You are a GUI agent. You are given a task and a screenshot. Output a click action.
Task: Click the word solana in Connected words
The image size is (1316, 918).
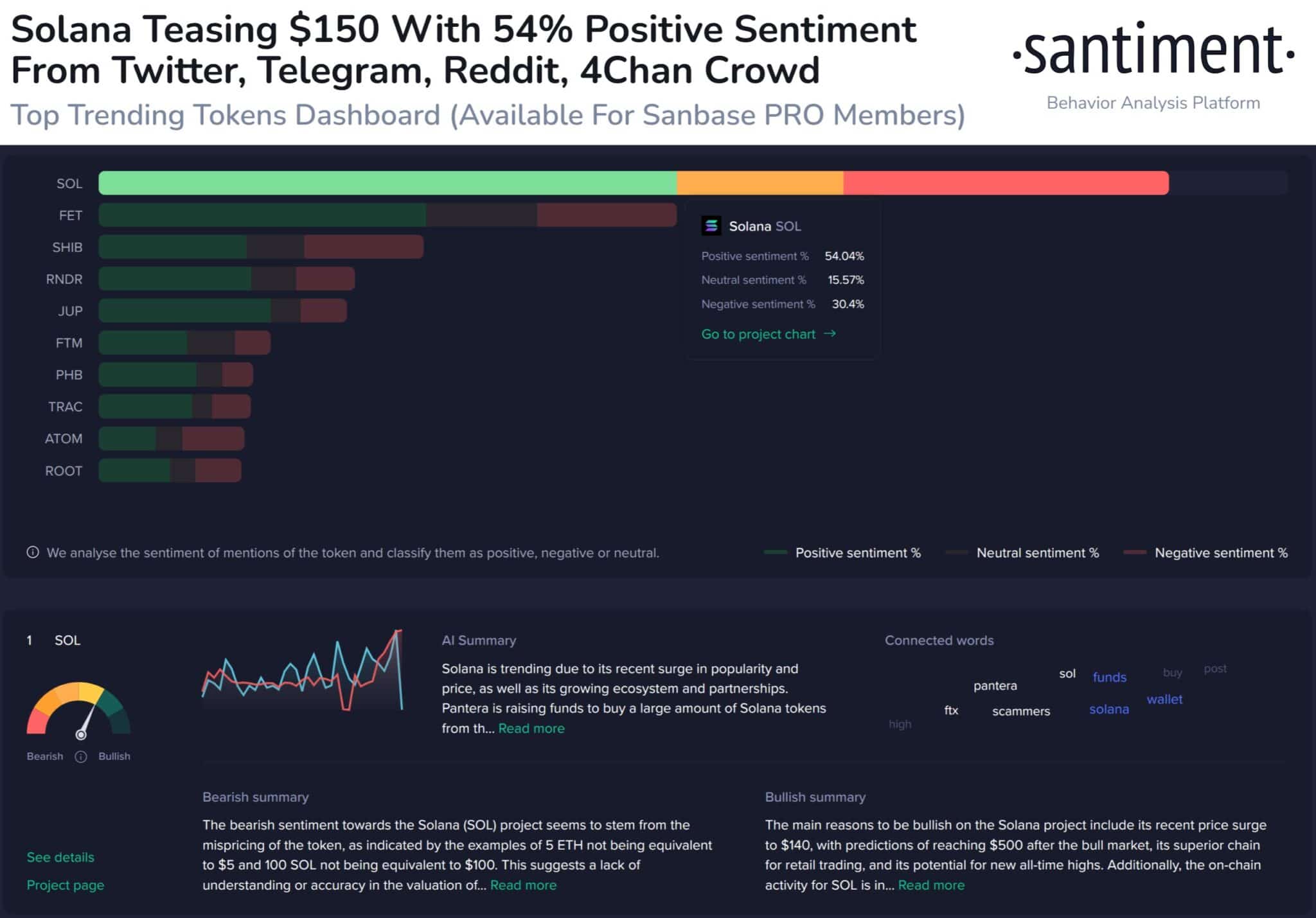pyautogui.click(x=1109, y=709)
